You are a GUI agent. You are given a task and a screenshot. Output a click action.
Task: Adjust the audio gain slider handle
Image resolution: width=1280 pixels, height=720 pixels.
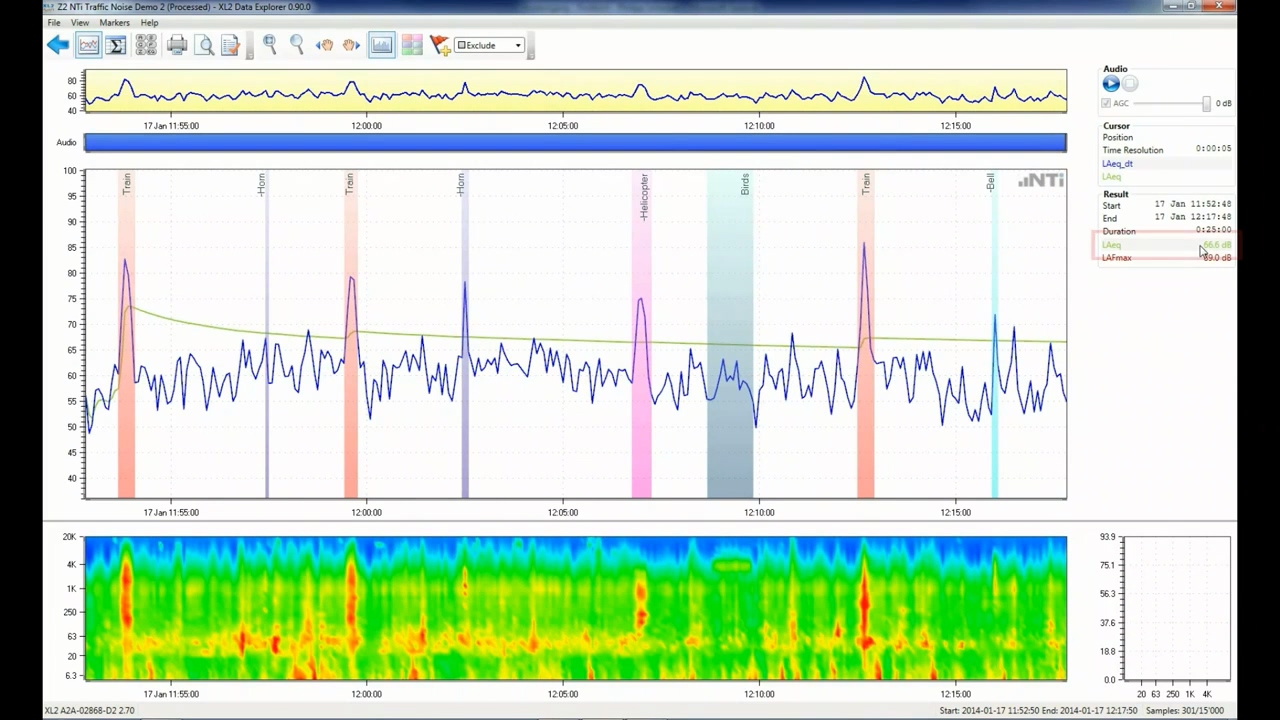point(1206,103)
